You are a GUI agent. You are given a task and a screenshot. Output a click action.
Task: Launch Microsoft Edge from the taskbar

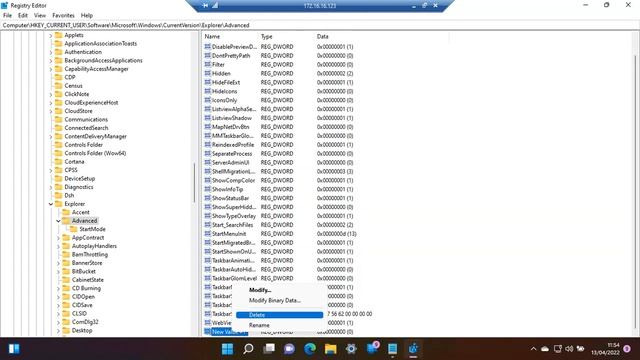(310, 349)
